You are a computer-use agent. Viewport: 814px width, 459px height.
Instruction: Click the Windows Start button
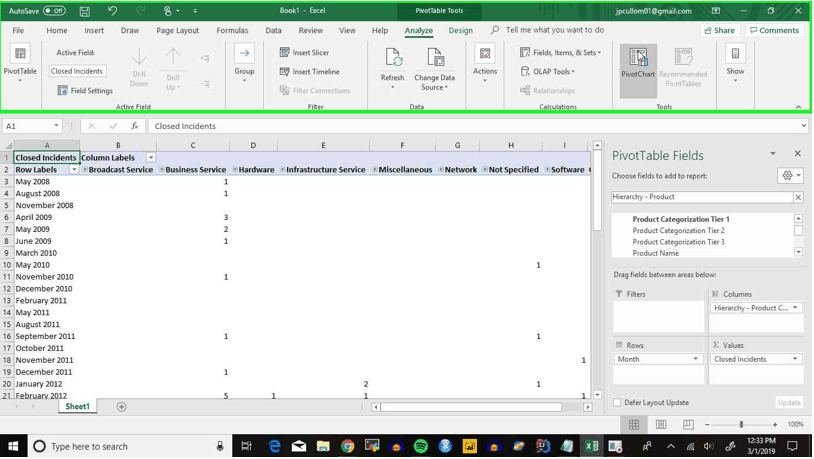(x=13, y=447)
